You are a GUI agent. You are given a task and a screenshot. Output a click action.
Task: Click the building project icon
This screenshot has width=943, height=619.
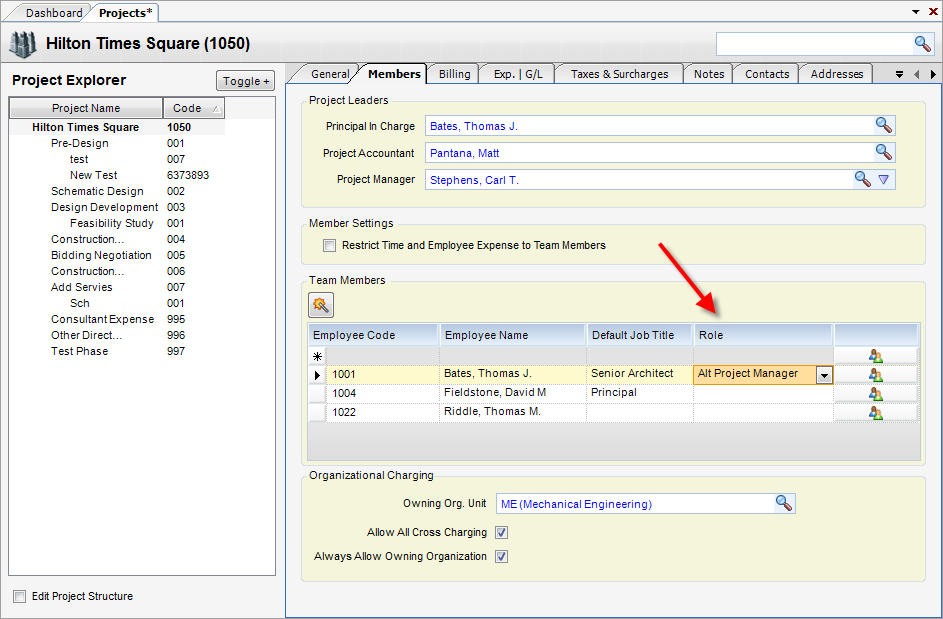[24, 43]
